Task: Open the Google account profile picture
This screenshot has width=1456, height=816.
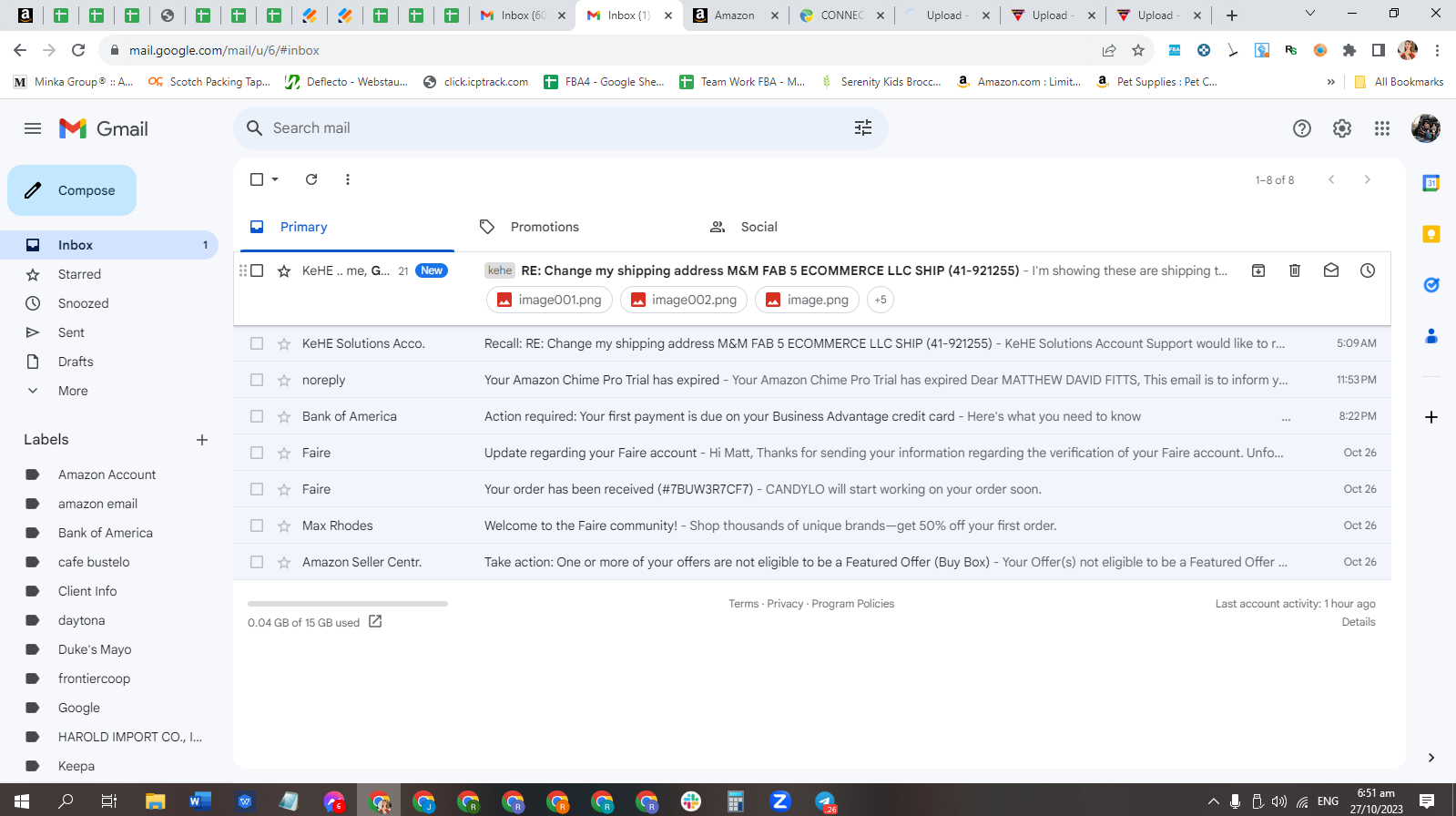Action: click(x=1426, y=128)
